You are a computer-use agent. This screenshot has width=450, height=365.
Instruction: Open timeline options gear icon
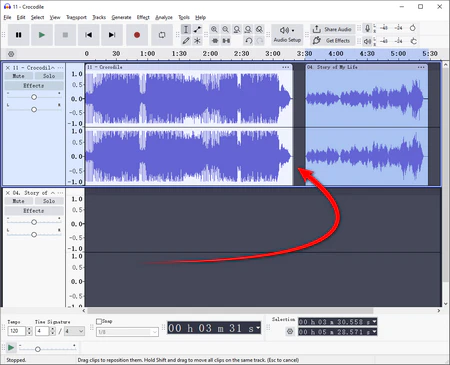[x=11, y=54]
